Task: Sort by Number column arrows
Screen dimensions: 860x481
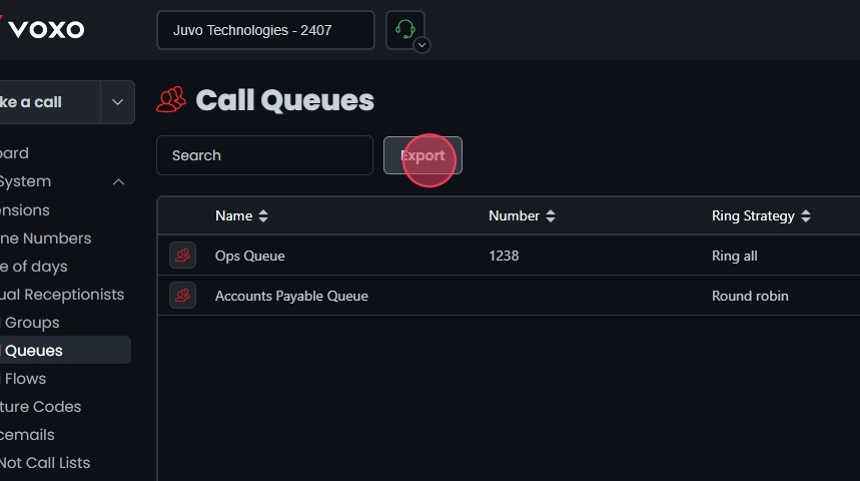Action: (x=550, y=216)
